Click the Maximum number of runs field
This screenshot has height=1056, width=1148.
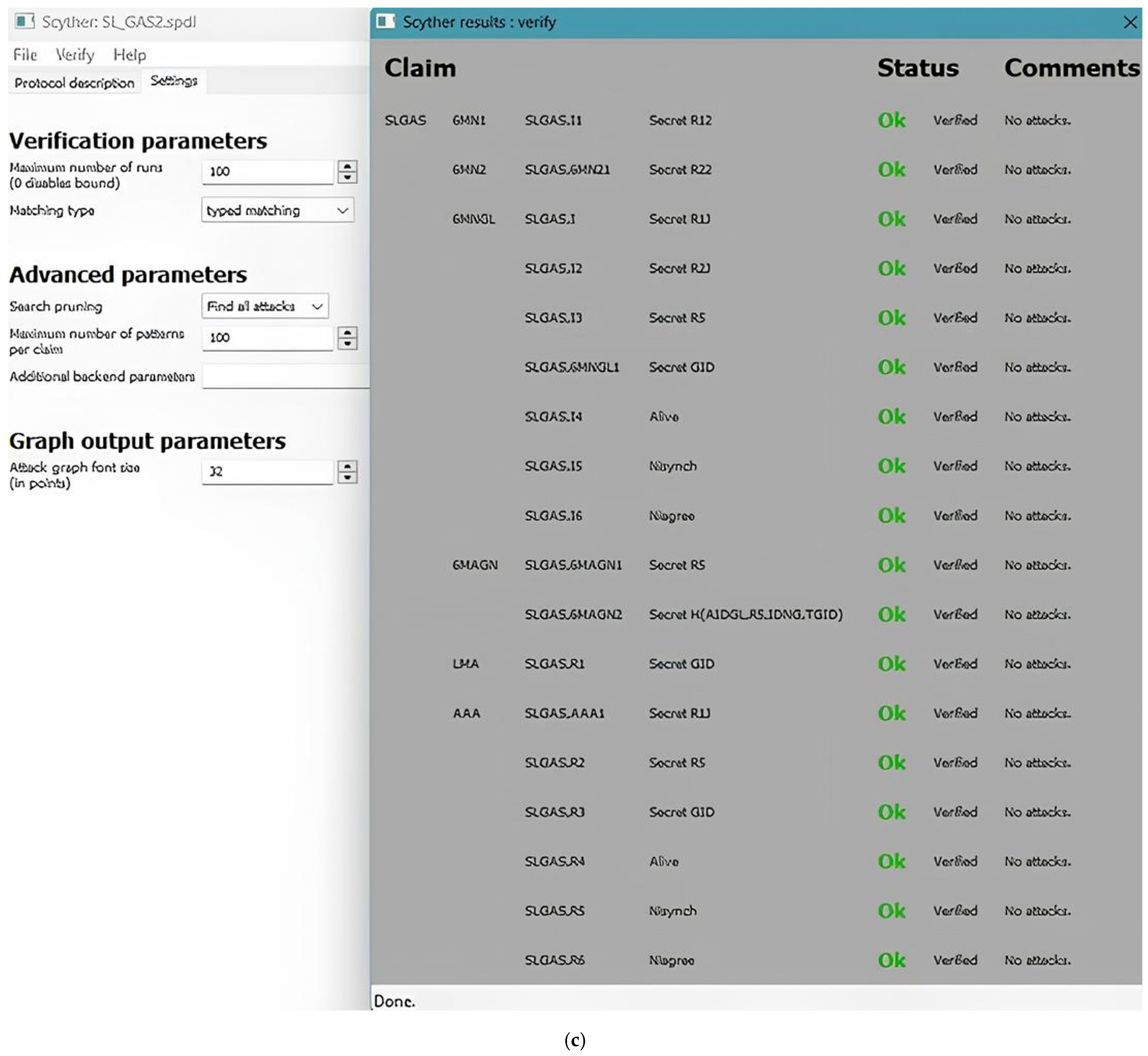coord(267,171)
